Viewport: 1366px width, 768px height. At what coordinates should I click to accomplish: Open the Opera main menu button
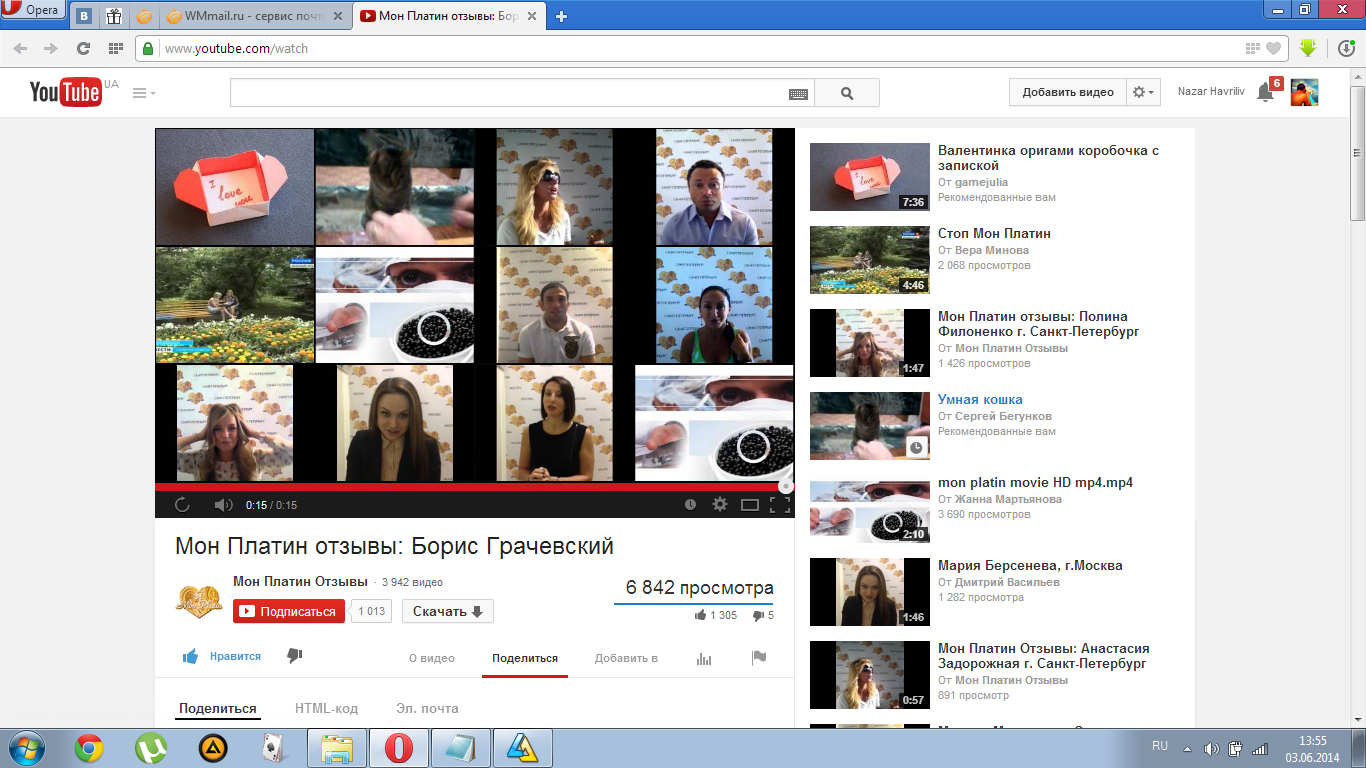pos(34,11)
